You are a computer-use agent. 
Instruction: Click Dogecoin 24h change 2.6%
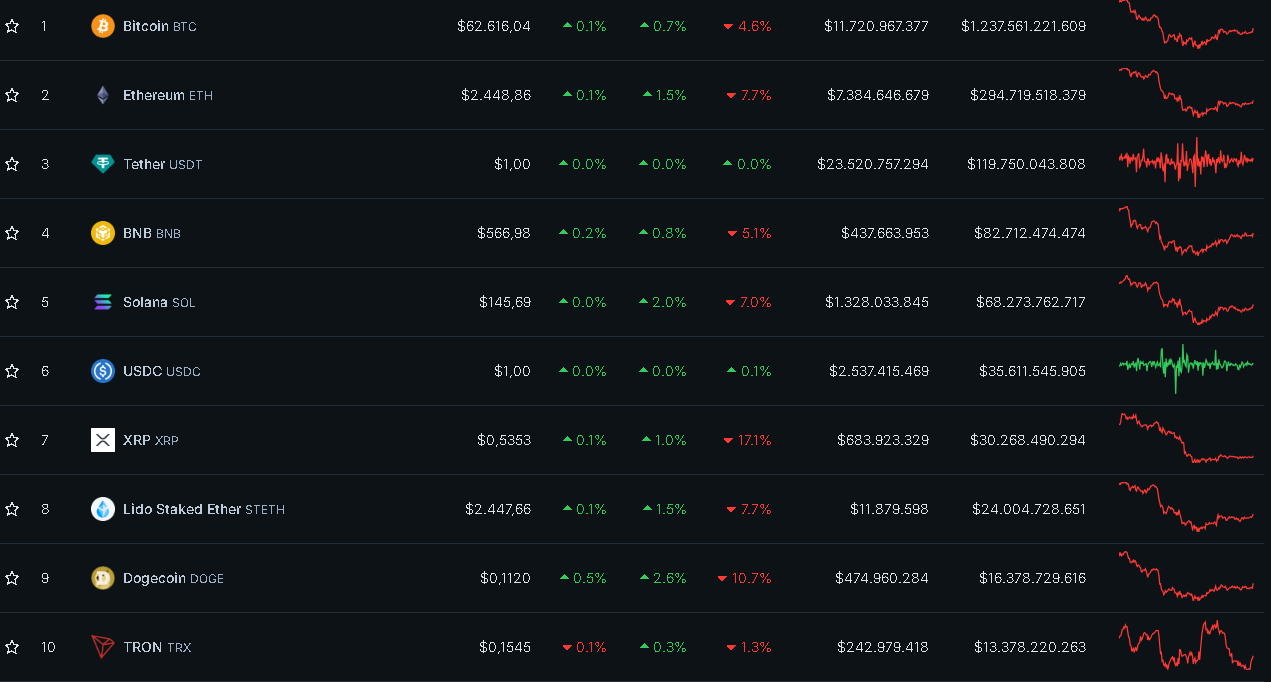663,578
